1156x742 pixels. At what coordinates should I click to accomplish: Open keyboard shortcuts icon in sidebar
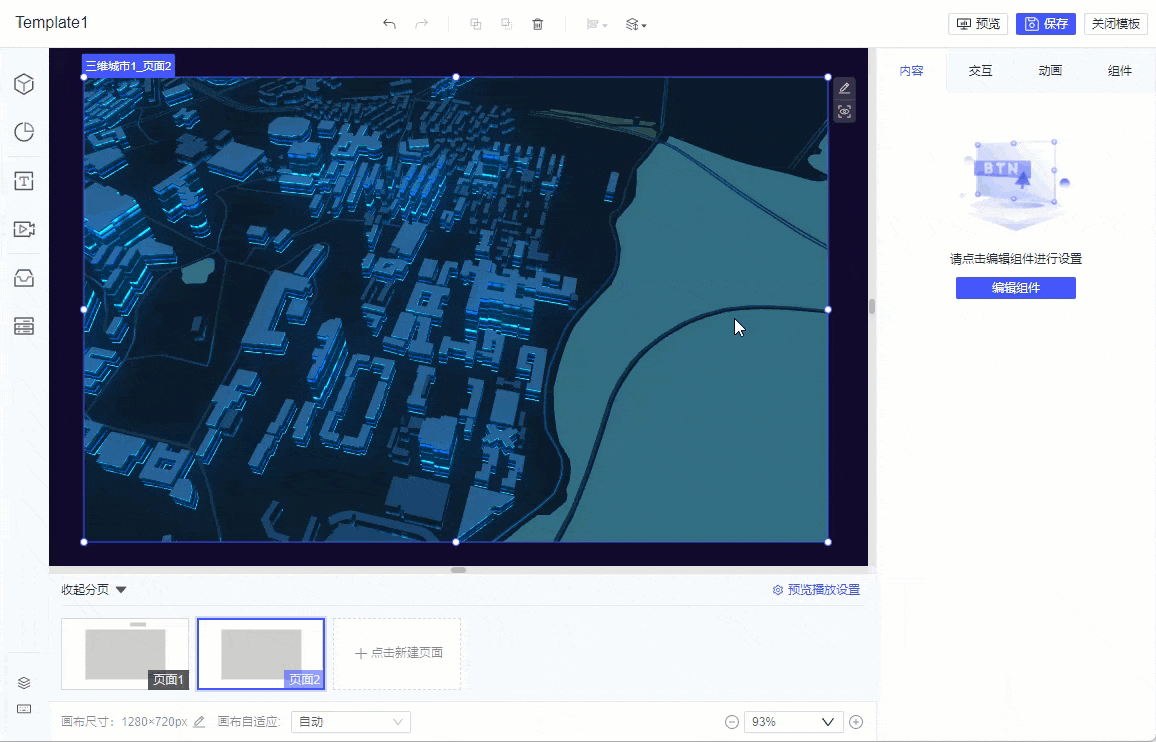pyautogui.click(x=24, y=709)
